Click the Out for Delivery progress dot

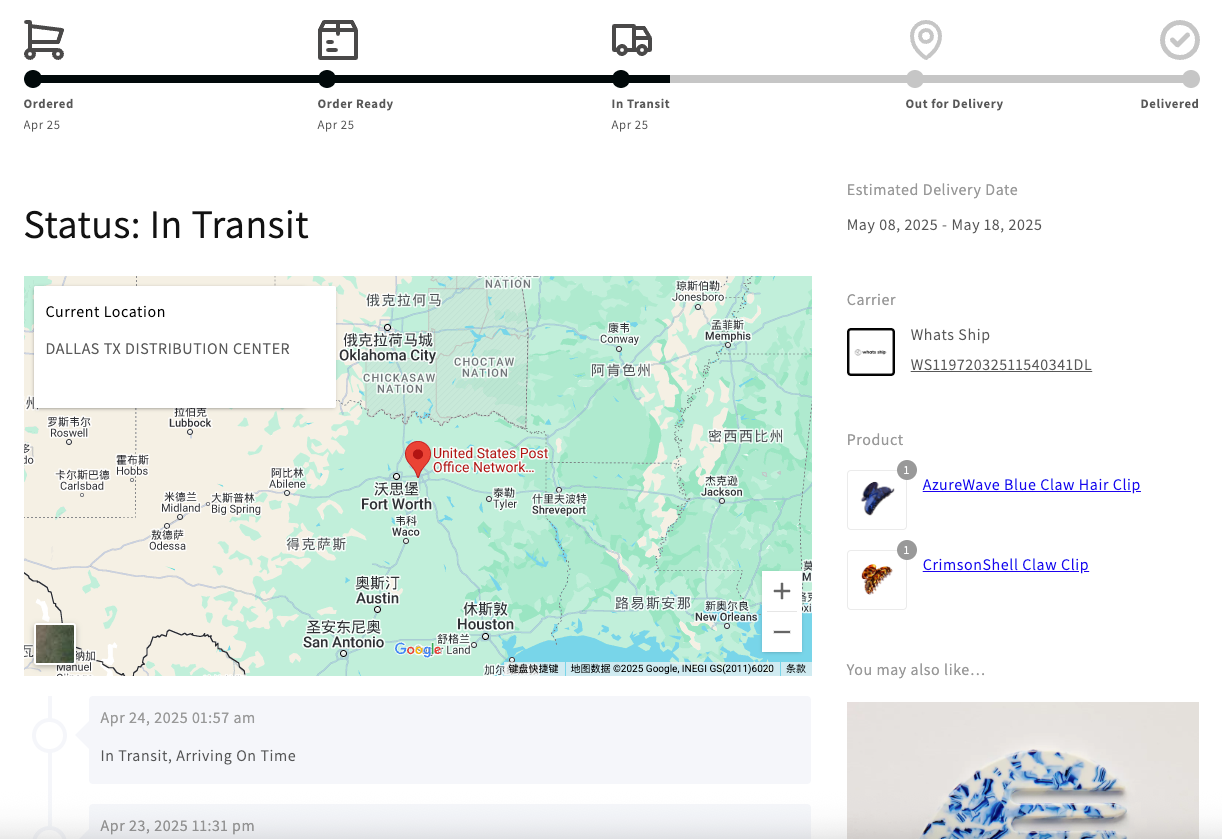pos(915,79)
